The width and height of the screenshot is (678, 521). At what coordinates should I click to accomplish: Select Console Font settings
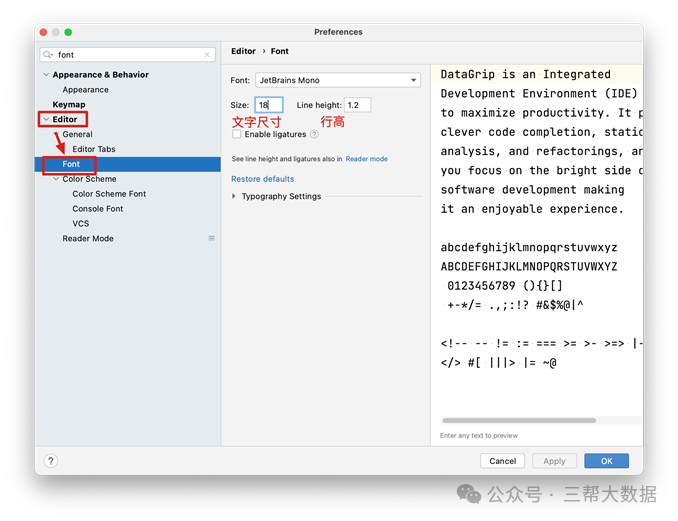tap(98, 209)
